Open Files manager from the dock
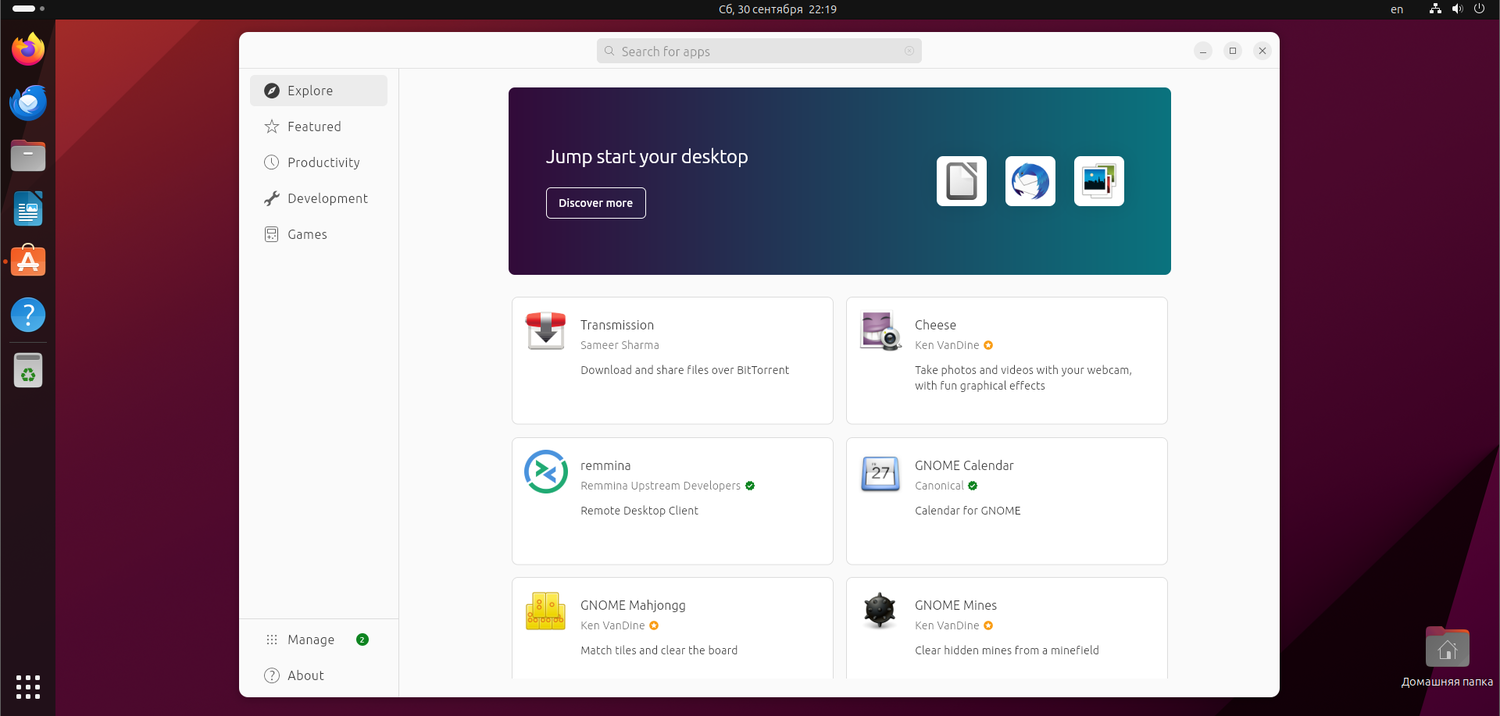This screenshot has height=716, width=1500. (x=28, y=155)
